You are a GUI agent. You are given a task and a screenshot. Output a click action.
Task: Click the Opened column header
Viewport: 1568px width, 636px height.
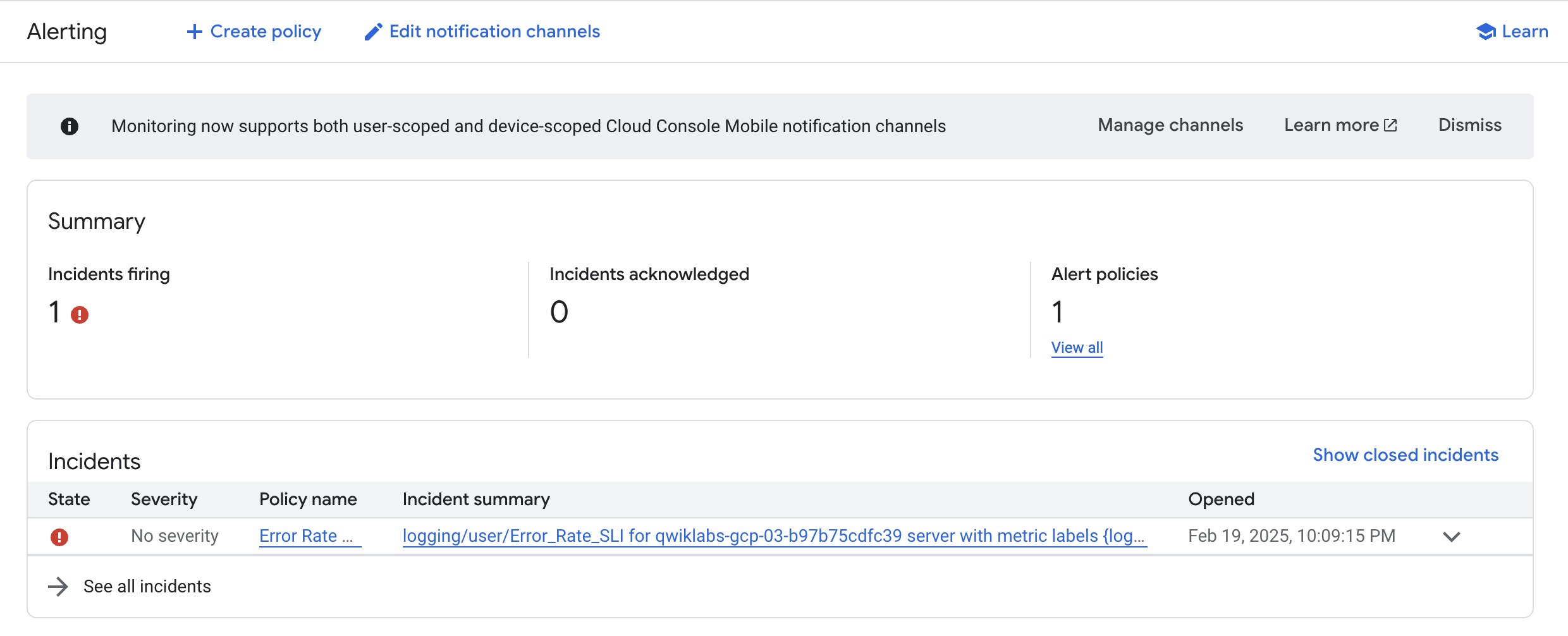[1222, 499]
